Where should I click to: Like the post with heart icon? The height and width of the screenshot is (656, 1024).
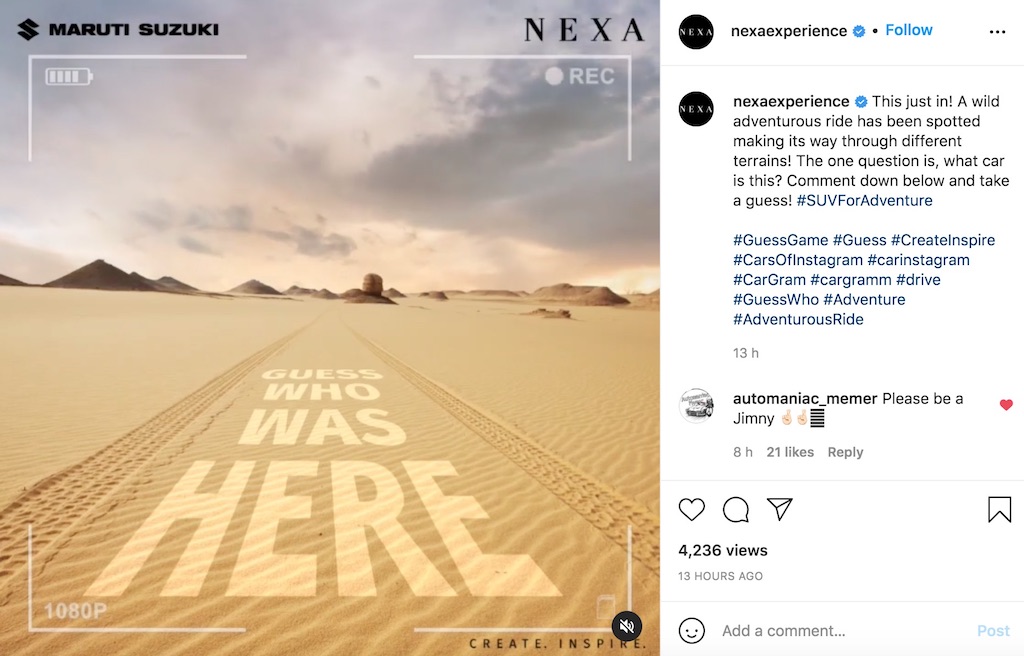click(692, 510)
